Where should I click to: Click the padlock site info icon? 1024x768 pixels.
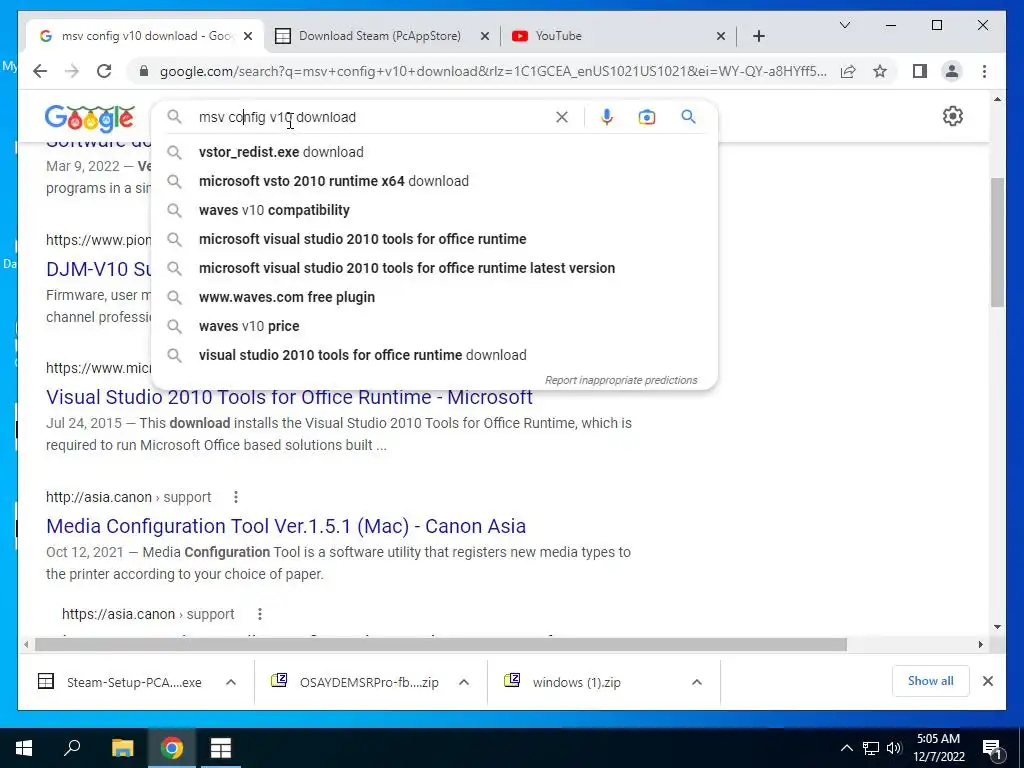144,71
